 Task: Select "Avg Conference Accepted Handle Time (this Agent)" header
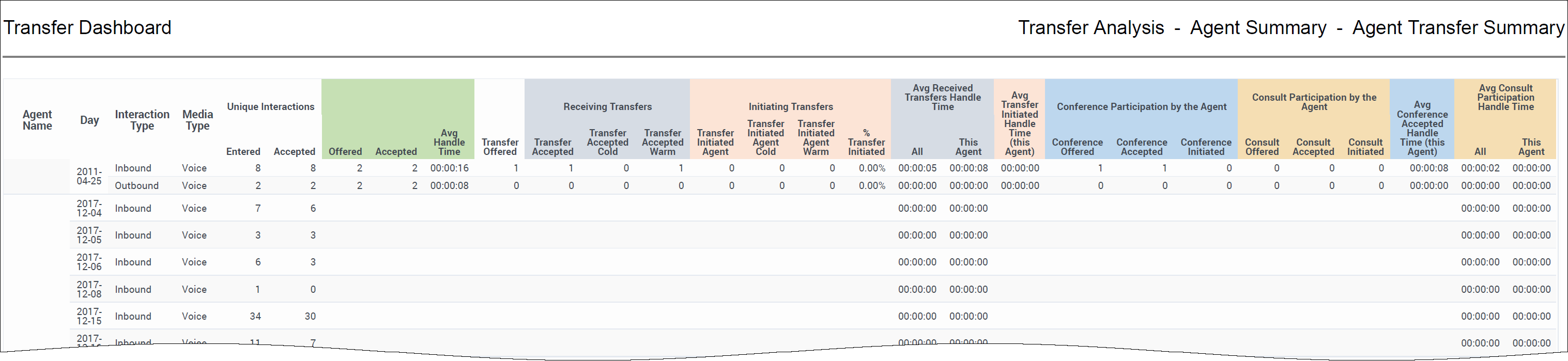(x=1423, y=129)
